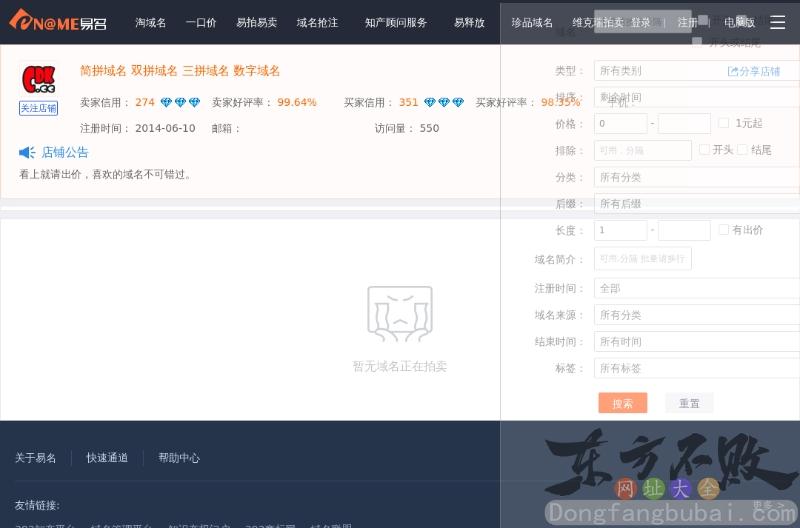800x528 pixels.
Task: Click the 重置 reset button
Action: click(x=689, y=403)
